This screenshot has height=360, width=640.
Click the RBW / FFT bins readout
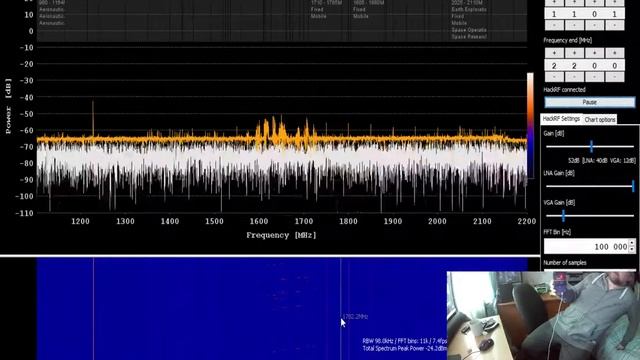click(x=404, y=341)
